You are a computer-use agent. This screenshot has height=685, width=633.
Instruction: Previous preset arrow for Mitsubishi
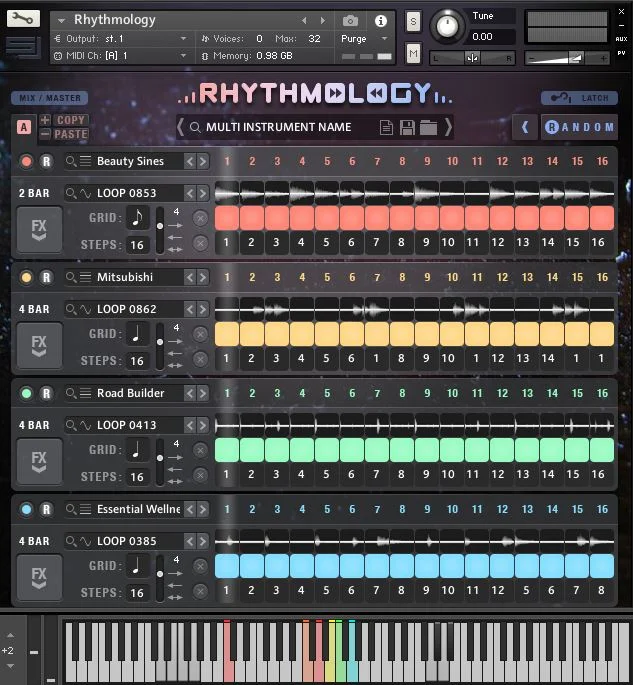pyautogui.click(x=190, y=277)
